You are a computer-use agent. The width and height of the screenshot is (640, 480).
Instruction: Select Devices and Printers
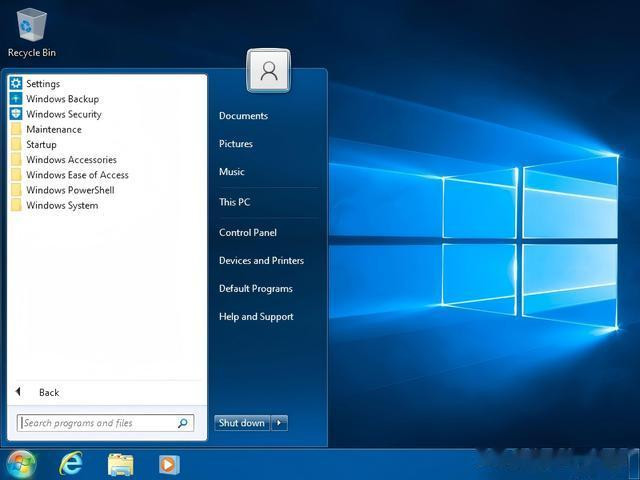point(261,260)
